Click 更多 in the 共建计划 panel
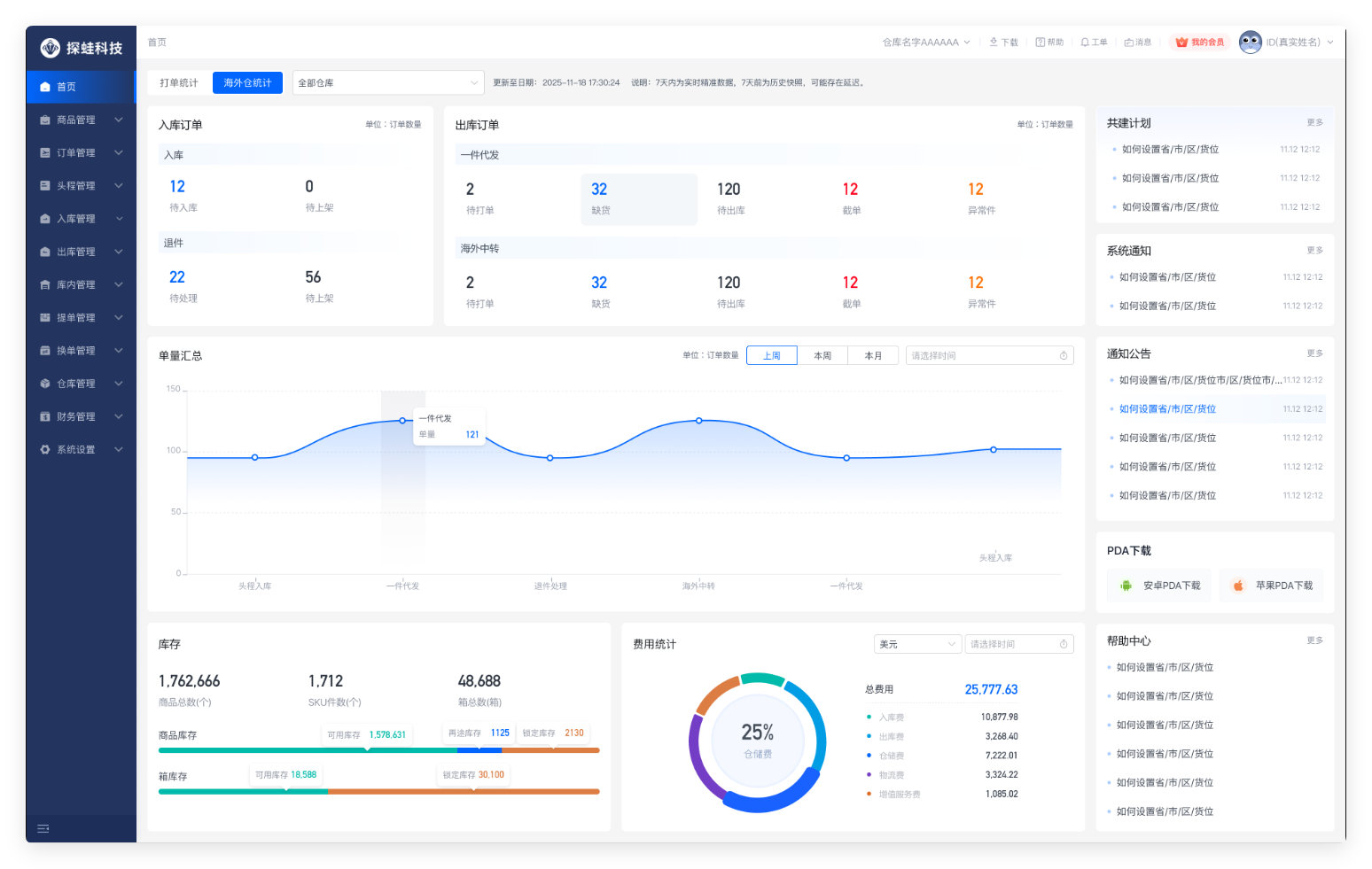Image resolution: width=1372 pixels, height=869 pixels. [1314, 123]
